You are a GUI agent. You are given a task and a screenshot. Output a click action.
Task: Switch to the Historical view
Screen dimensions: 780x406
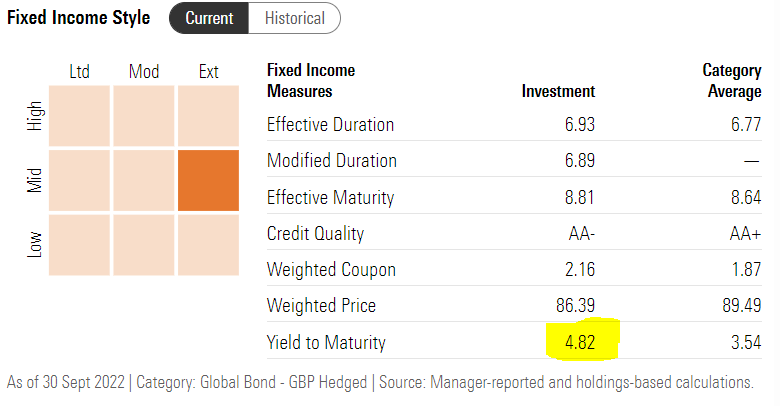click(294, 18)
